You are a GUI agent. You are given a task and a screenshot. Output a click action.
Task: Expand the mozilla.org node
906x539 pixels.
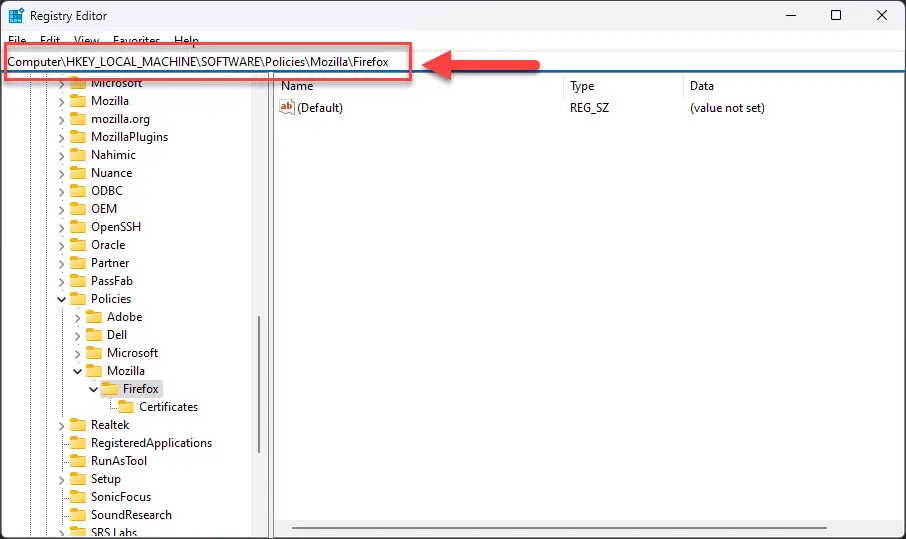(x=61, y=120)
